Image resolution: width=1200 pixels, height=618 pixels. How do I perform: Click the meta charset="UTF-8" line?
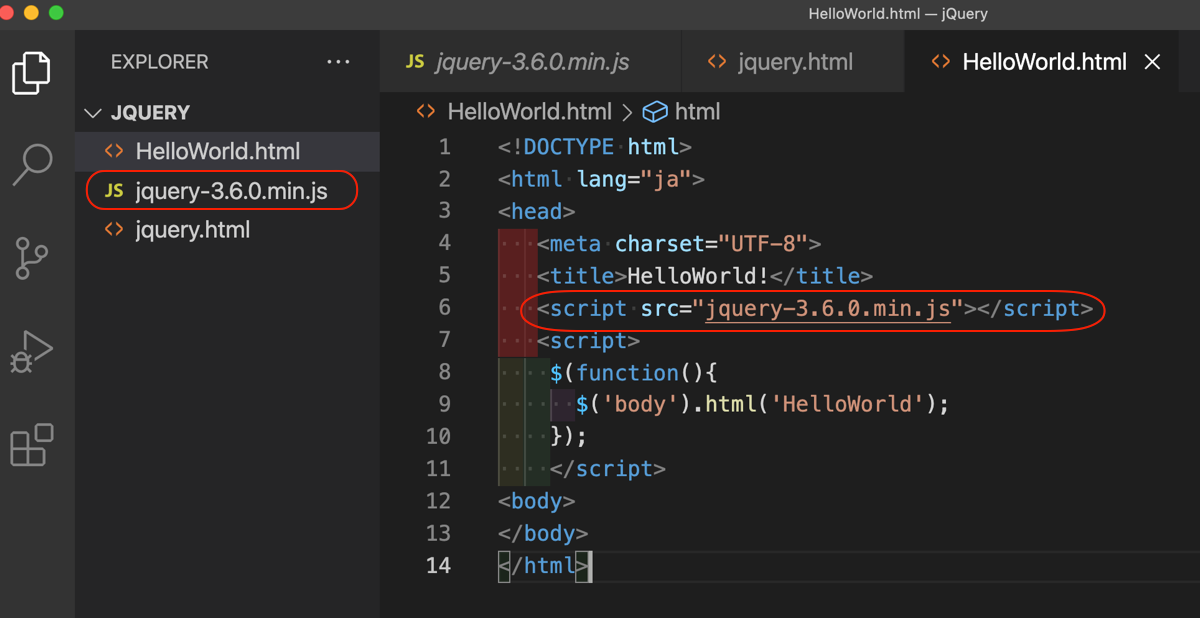pyautogui.click(x=679, y=243)
